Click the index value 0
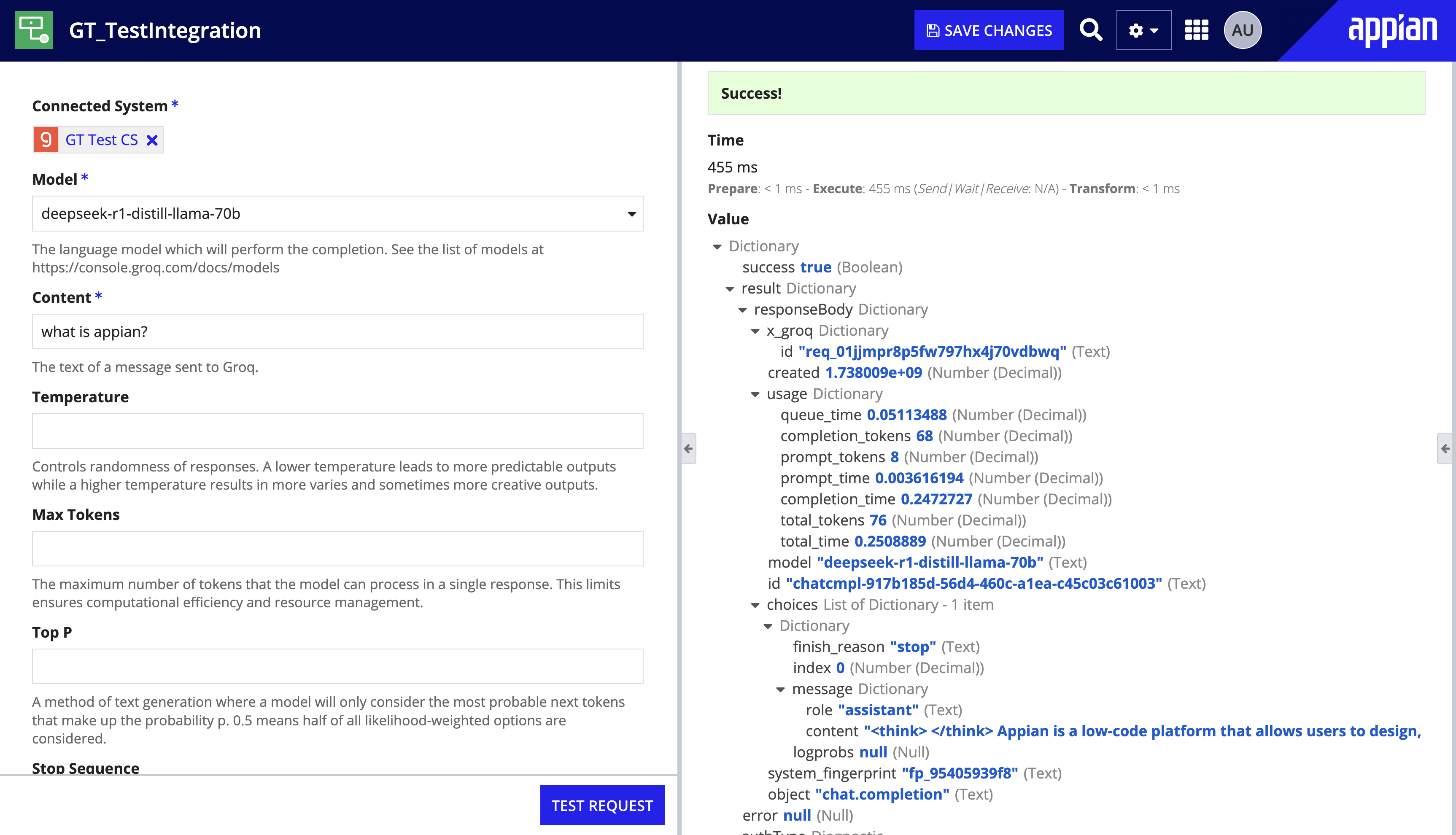The width and height of the screenshot is (1456, 835). tap(840, 668)
